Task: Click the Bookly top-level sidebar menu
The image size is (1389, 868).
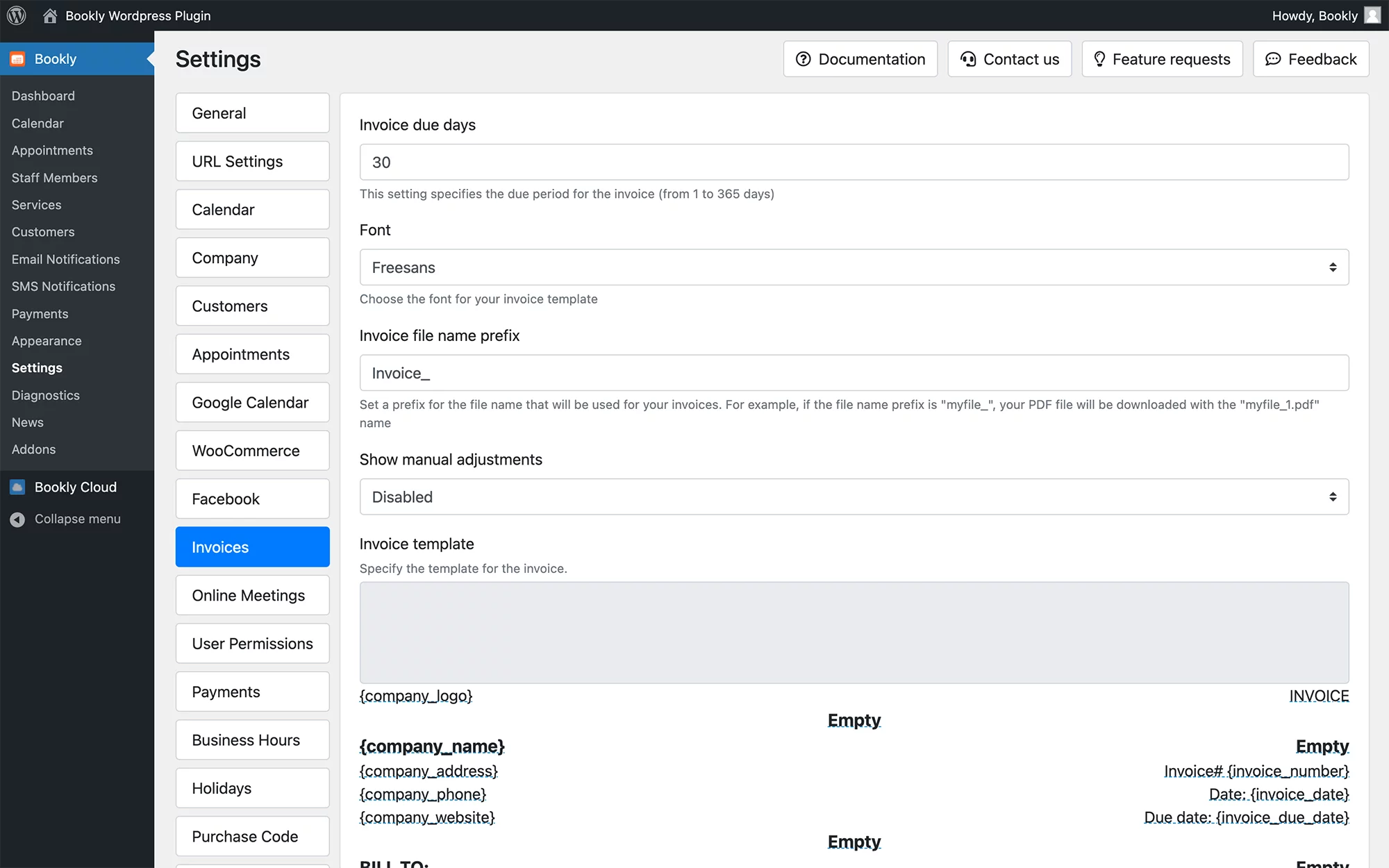Action: [77, 59]
